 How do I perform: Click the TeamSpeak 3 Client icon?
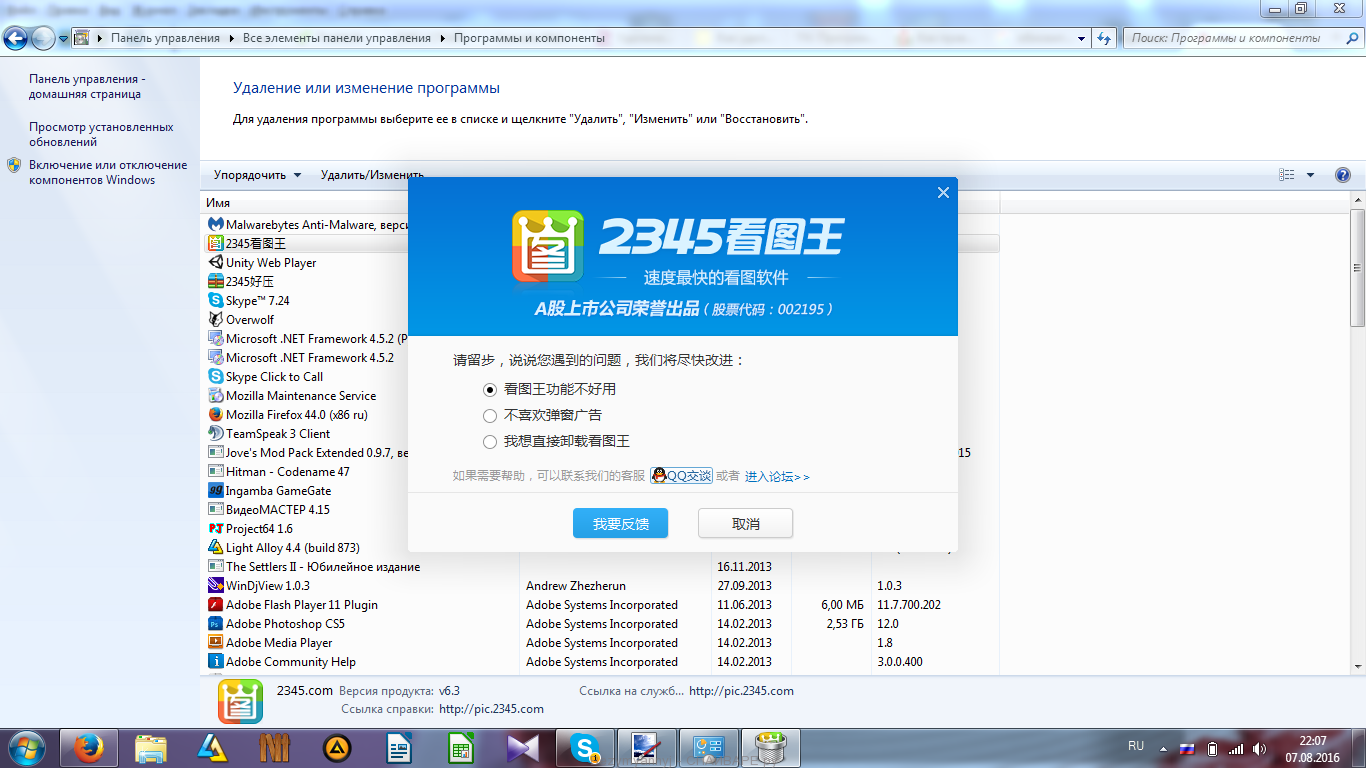(x=215, y=434)
